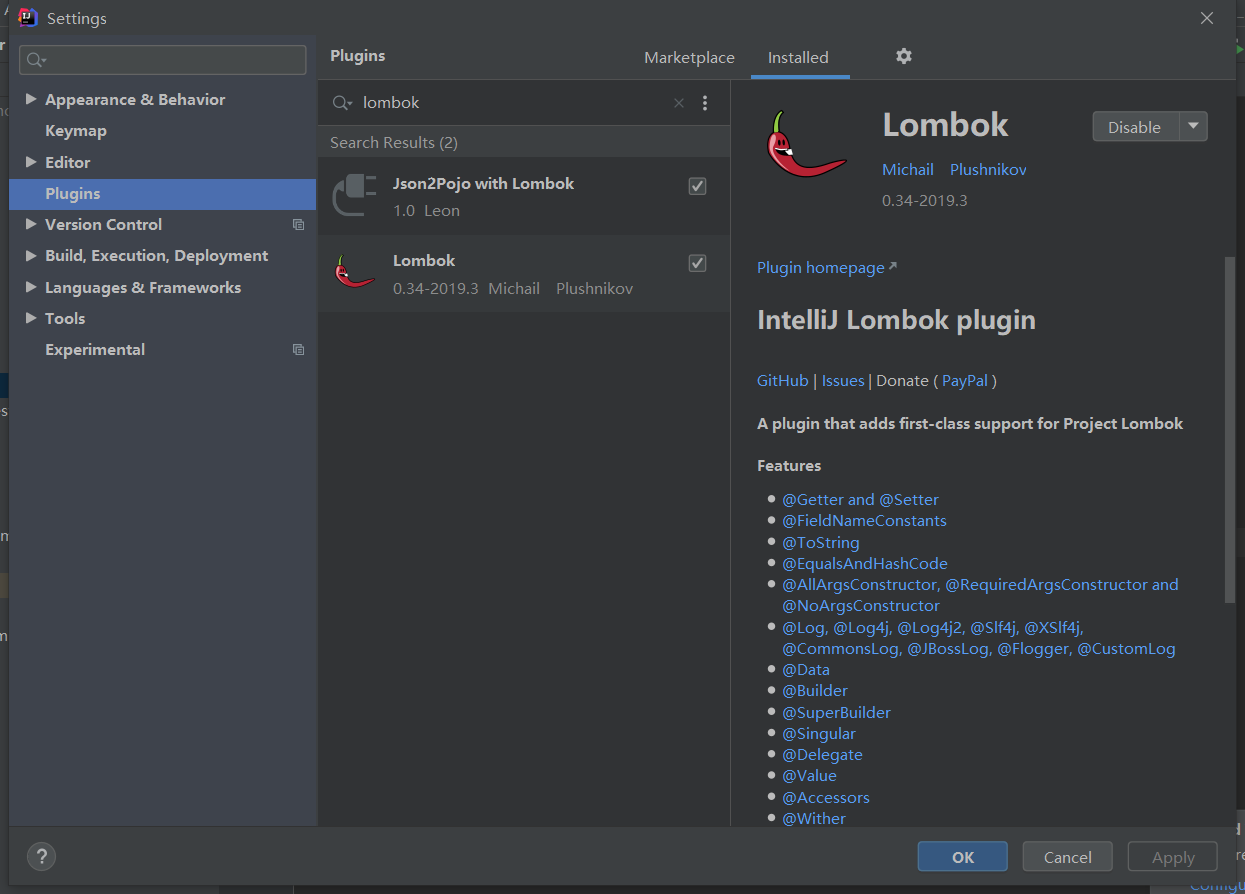Click the large Lombok chili logo

tap(806, 145)
